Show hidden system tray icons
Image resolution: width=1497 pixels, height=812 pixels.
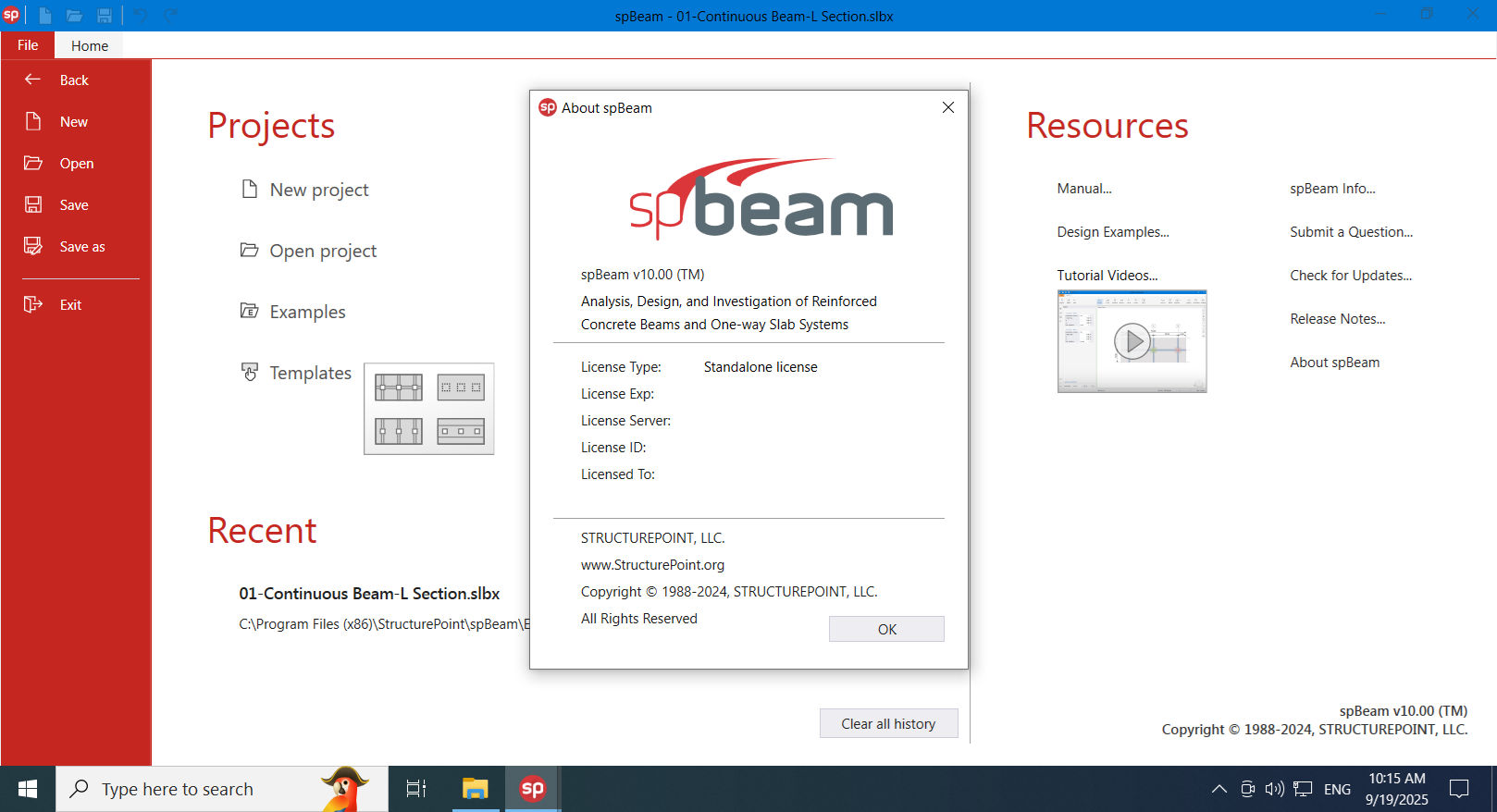click(x=1219, y=789)
